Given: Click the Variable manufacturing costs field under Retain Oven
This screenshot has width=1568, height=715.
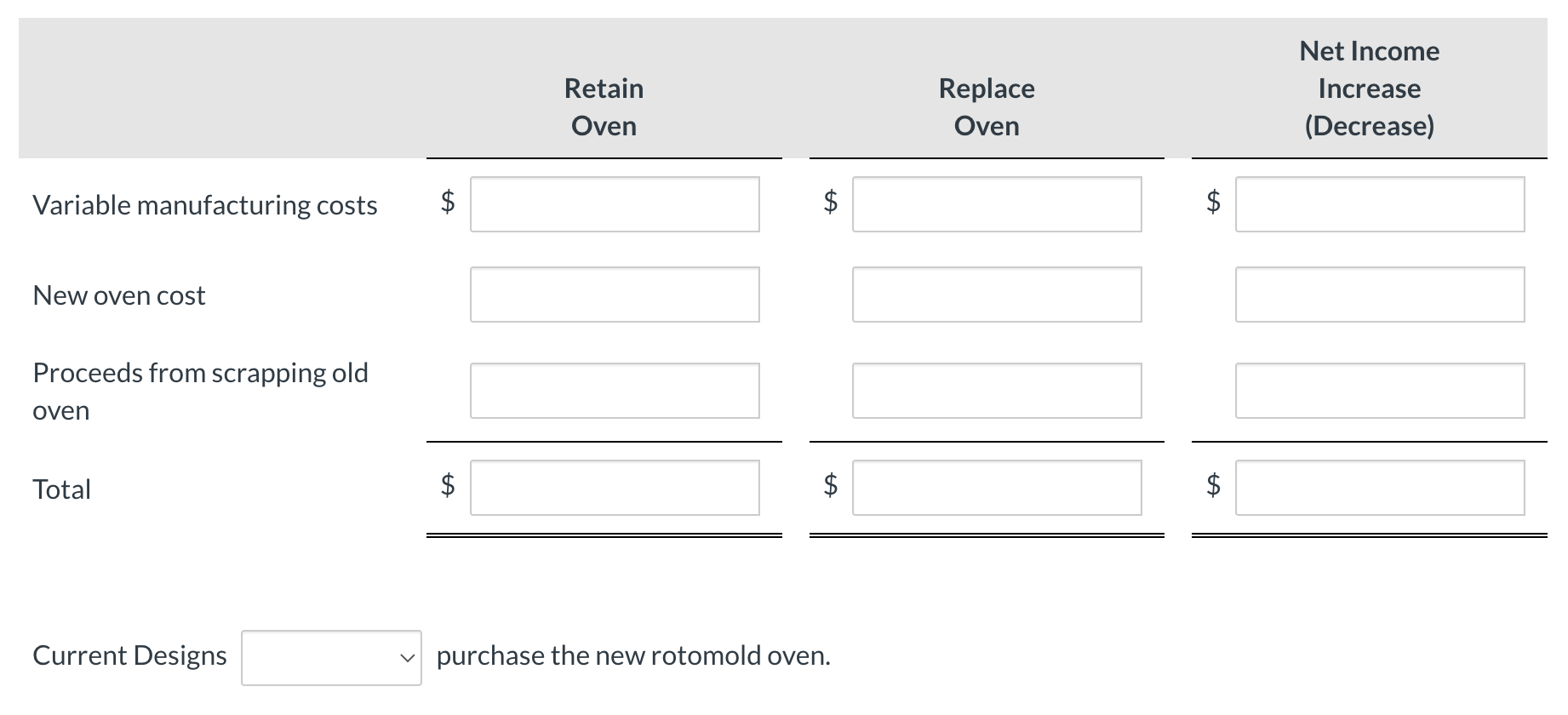Looking at the screenshot, I should (x=614, y=204).
